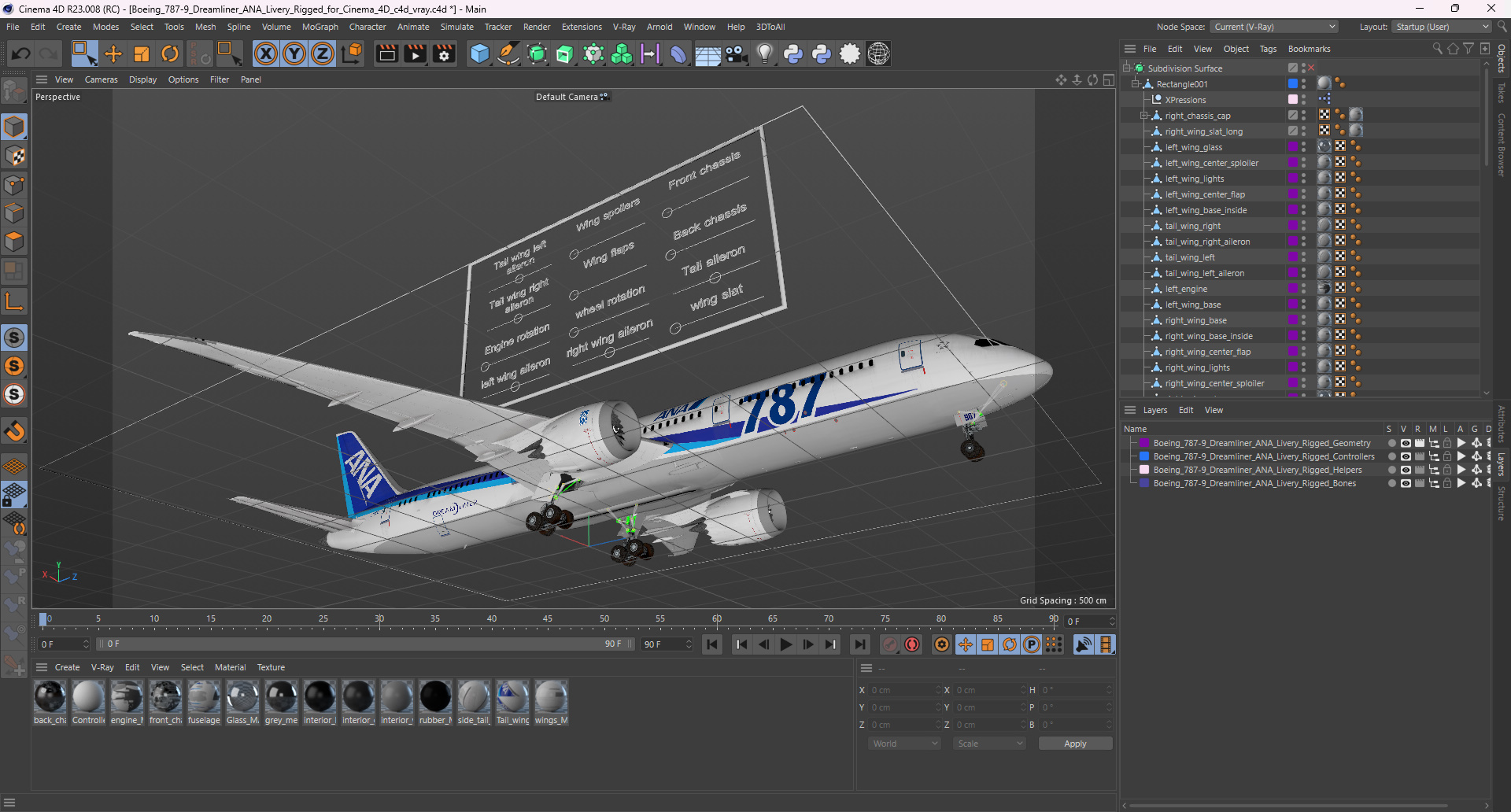This screenshot has height=812, width=1511.
Task: Open material manager Create menu
Action: [x=67, y=667]
